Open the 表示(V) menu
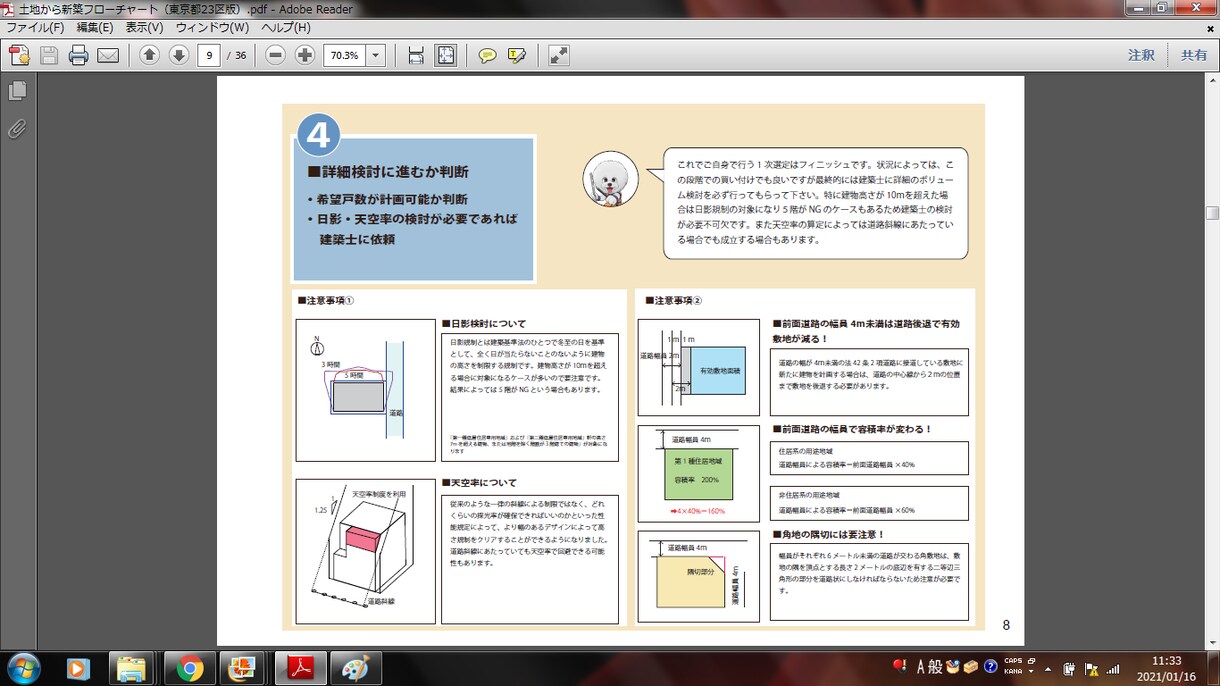This screenshot has width=1220, height=686. click(144, 28)
